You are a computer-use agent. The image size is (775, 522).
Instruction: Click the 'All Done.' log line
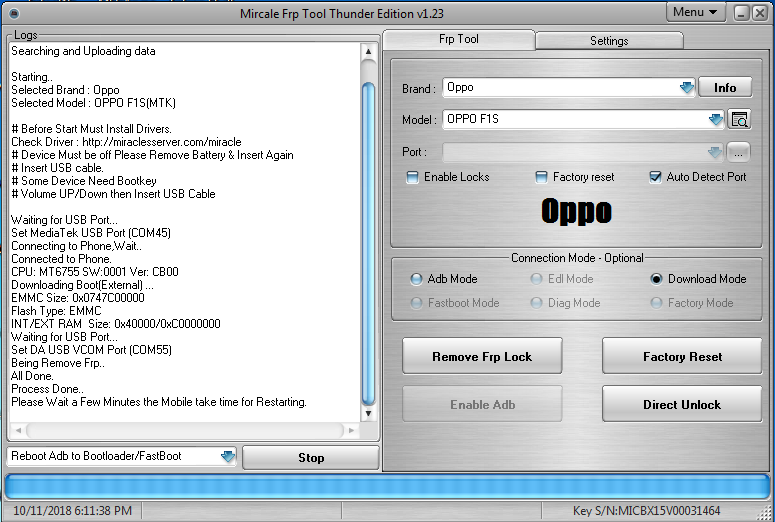click(32, 376)
